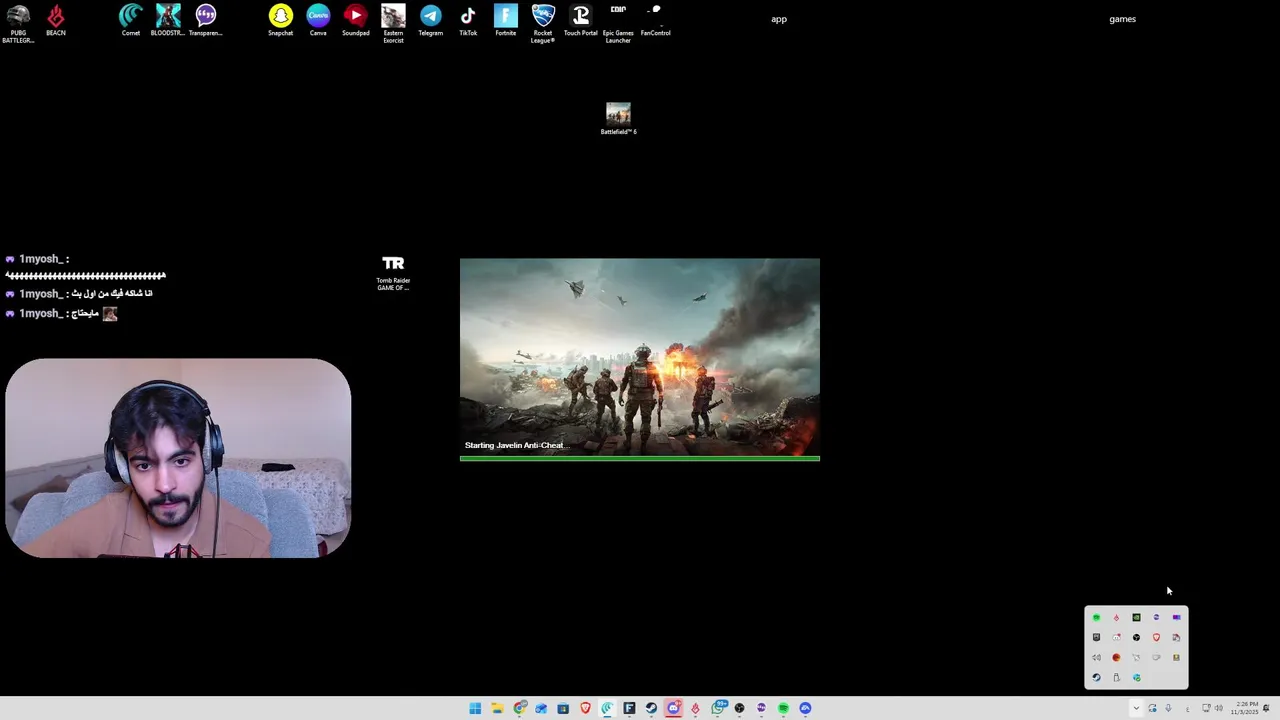Image resolution: width=1280 pixels, height=720 pixels.
Task: Open Spotify in the tray overflow
Action: pos(1096,617)
